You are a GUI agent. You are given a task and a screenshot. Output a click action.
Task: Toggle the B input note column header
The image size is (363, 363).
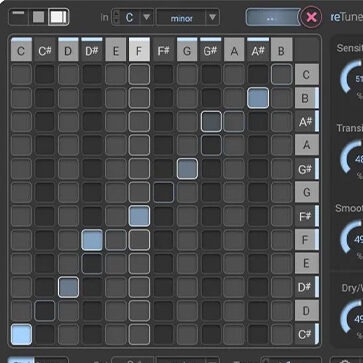coord(282,49)
